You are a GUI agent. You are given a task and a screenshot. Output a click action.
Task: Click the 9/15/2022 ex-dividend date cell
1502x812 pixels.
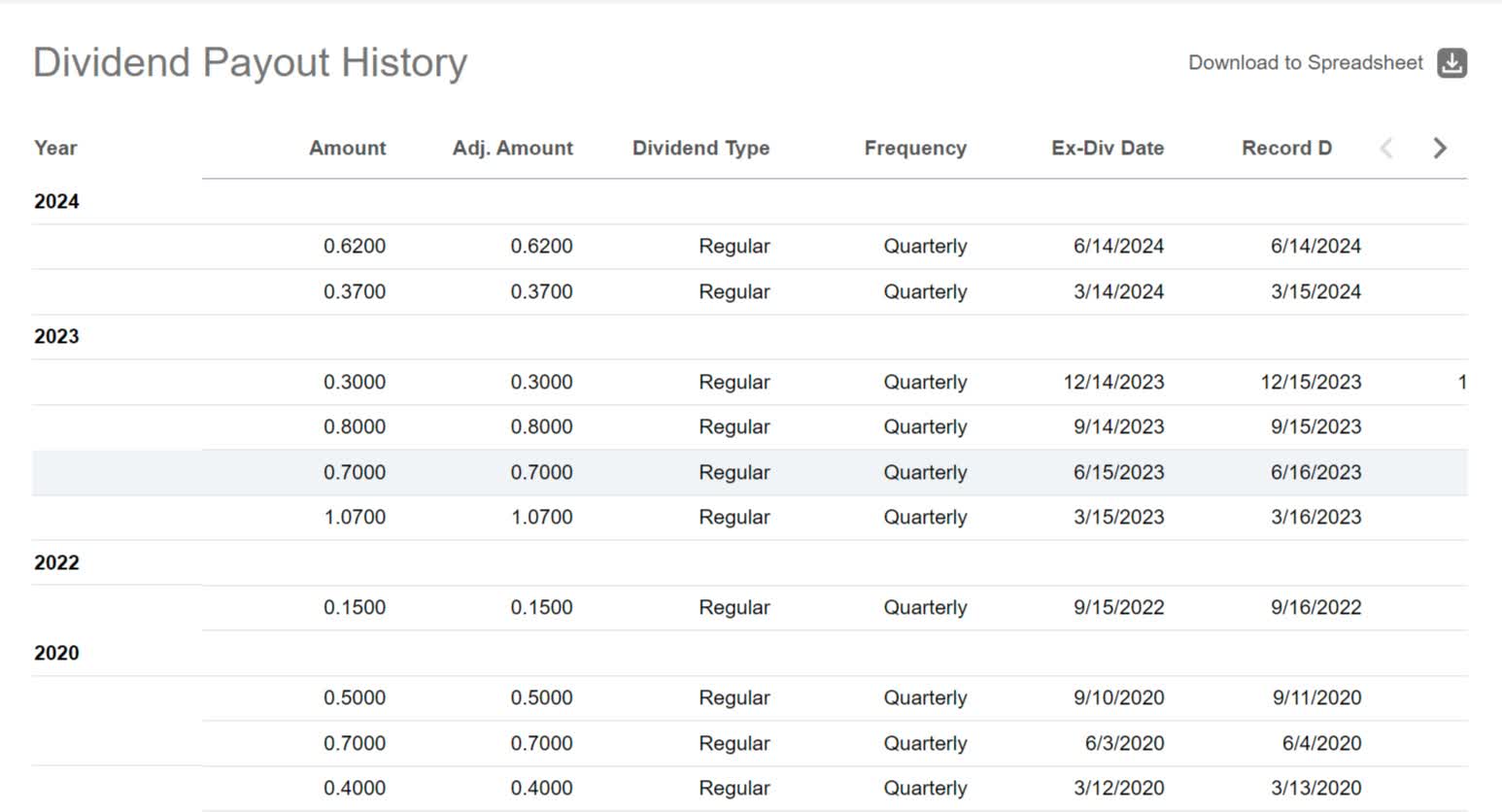[x=1118, y=607]
